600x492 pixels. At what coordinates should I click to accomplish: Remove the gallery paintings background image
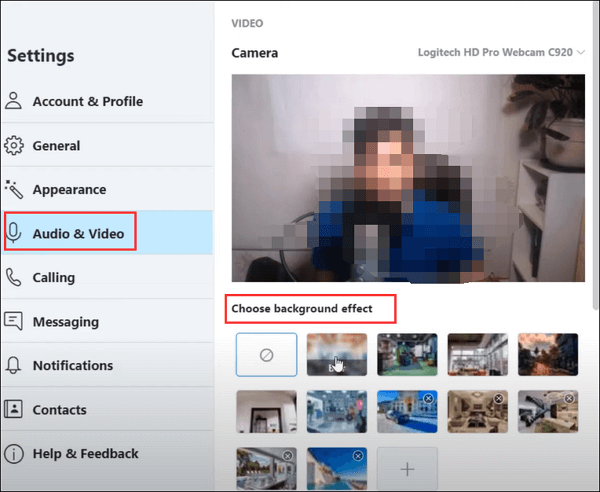click(288, 456)
